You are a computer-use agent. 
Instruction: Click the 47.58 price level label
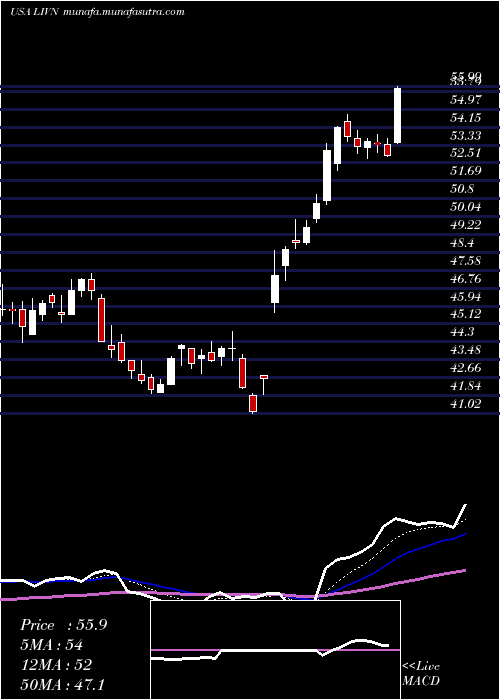tap(466, 261)
